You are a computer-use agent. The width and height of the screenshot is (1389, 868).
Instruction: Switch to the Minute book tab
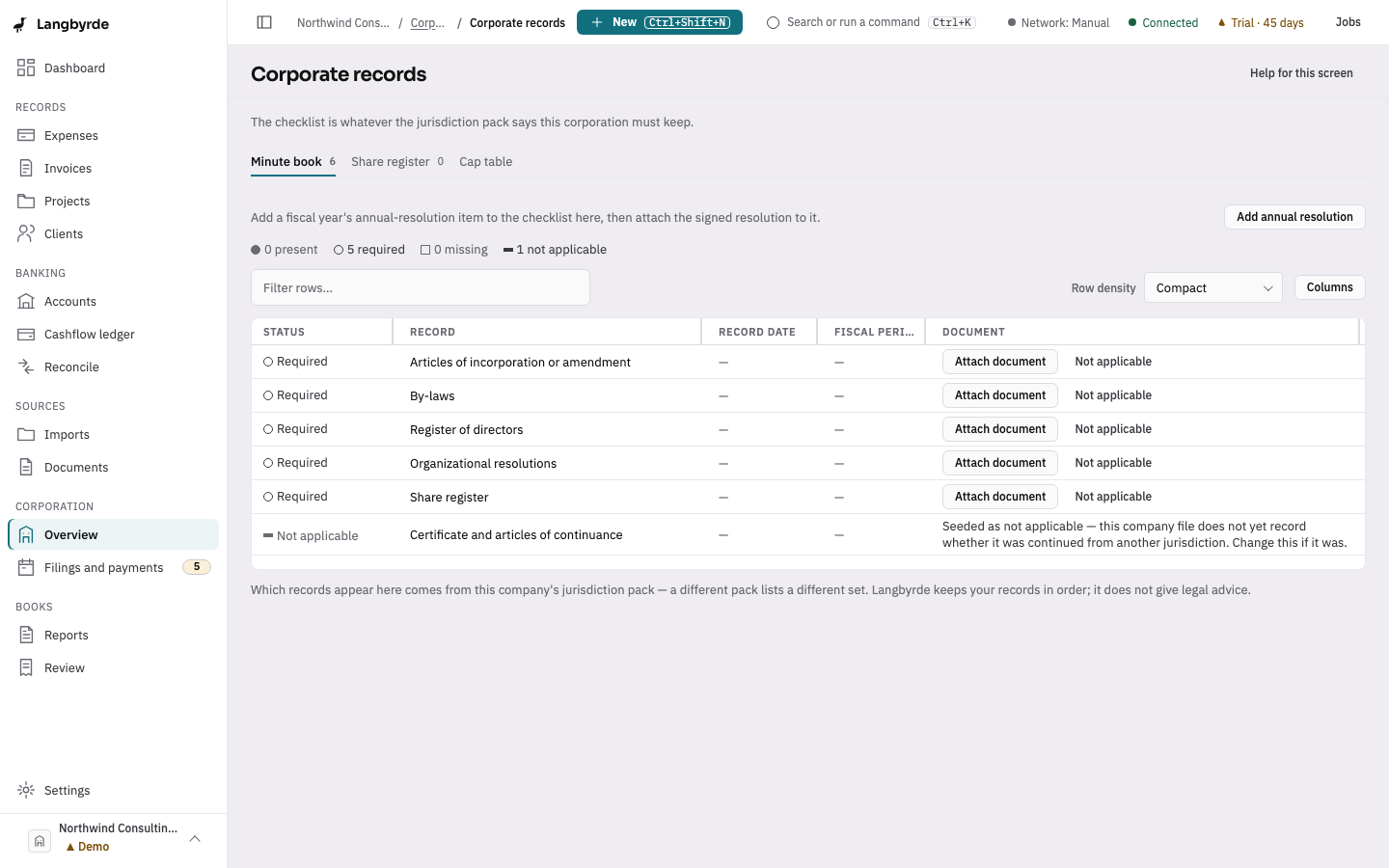coord(293,162)
